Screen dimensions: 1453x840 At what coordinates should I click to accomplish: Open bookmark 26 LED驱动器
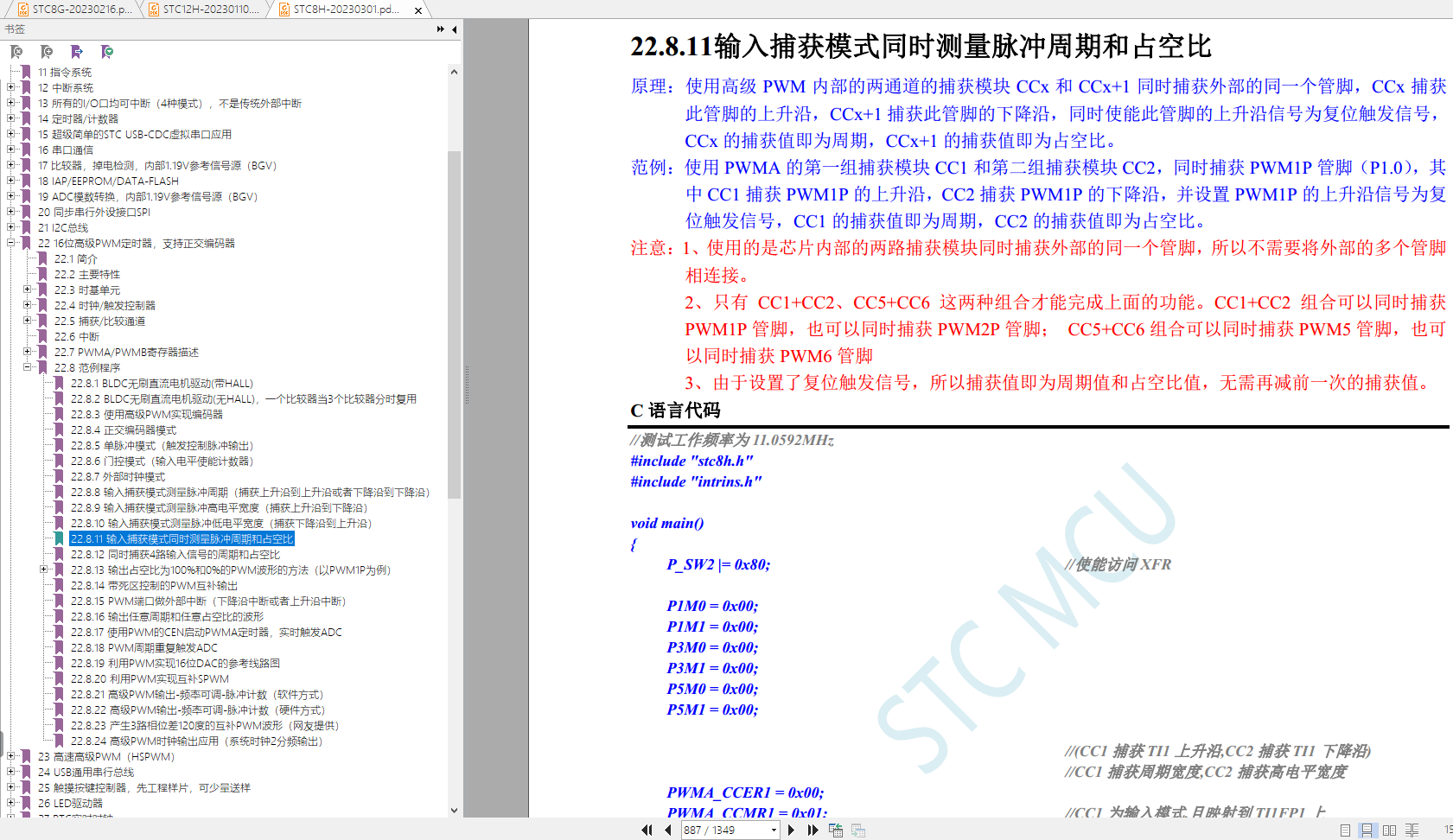coord(70,803)
